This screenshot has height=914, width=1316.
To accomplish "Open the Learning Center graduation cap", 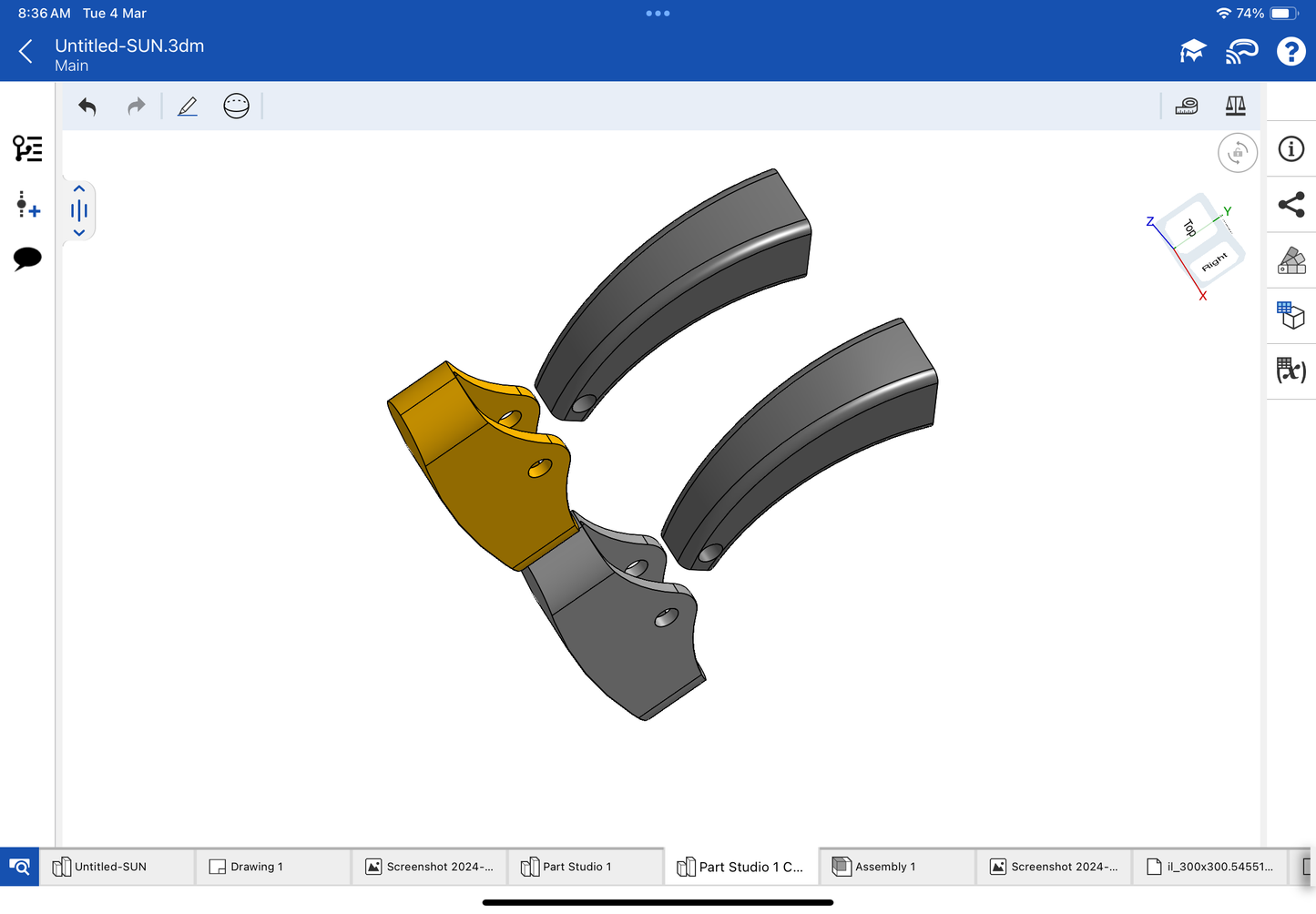I will pos(1192,52).
